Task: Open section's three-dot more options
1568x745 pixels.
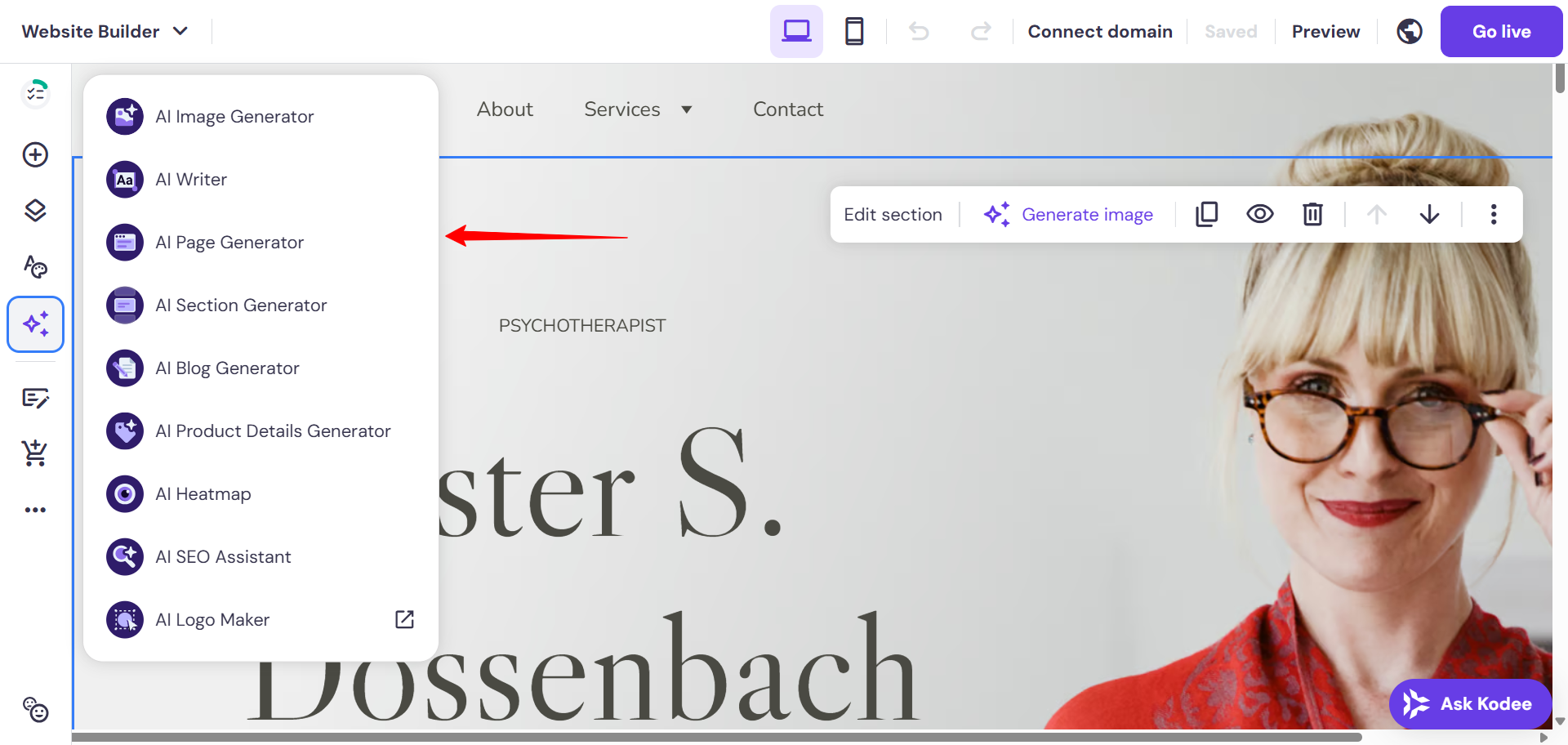Action: (1493, 214)
